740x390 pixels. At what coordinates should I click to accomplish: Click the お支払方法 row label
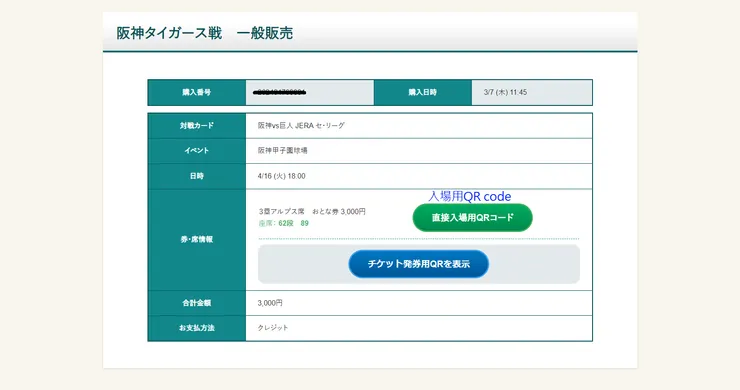(x=197, y=328)
